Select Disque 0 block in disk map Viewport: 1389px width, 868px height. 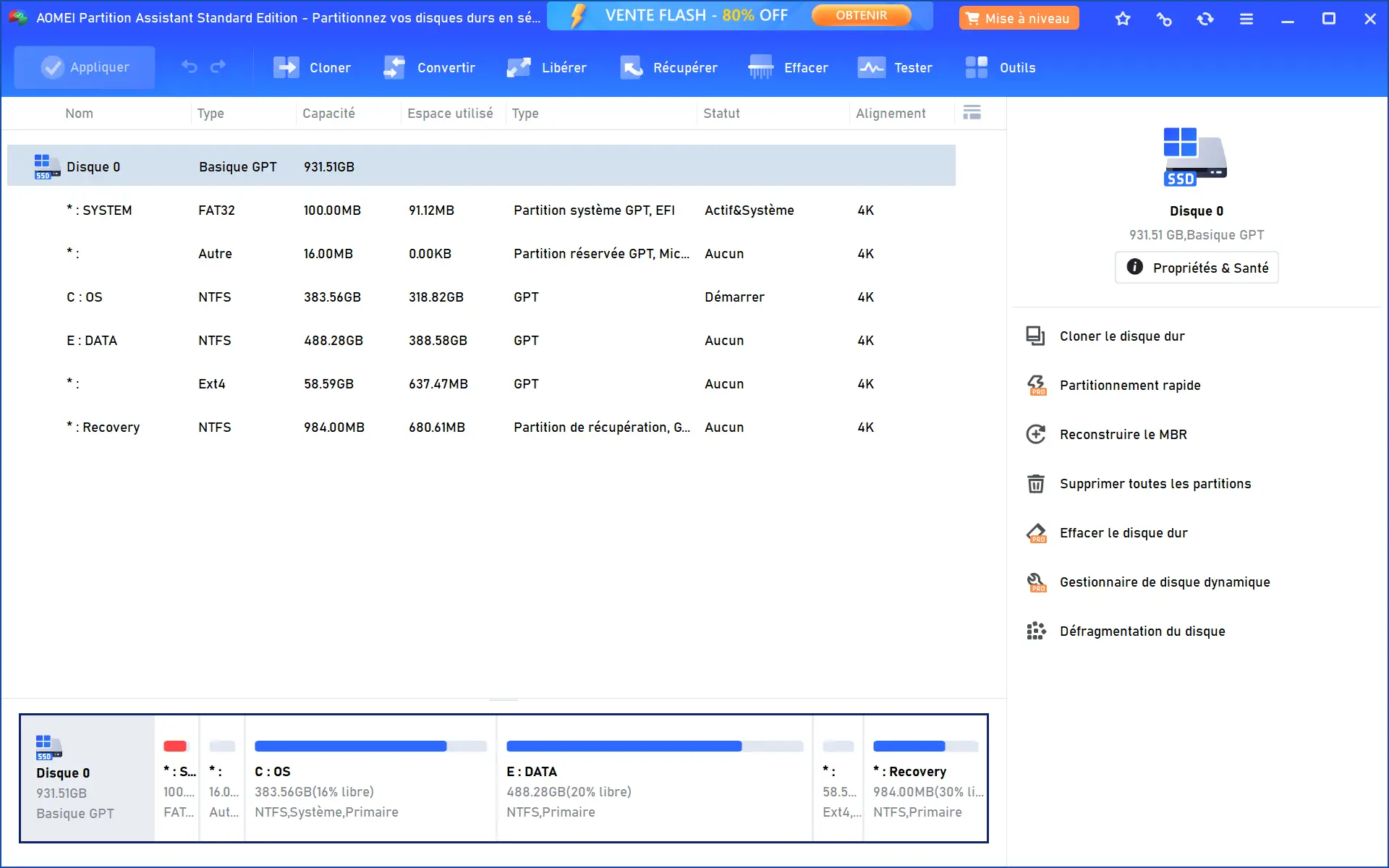pyautogui.click(x=88, y=778)
